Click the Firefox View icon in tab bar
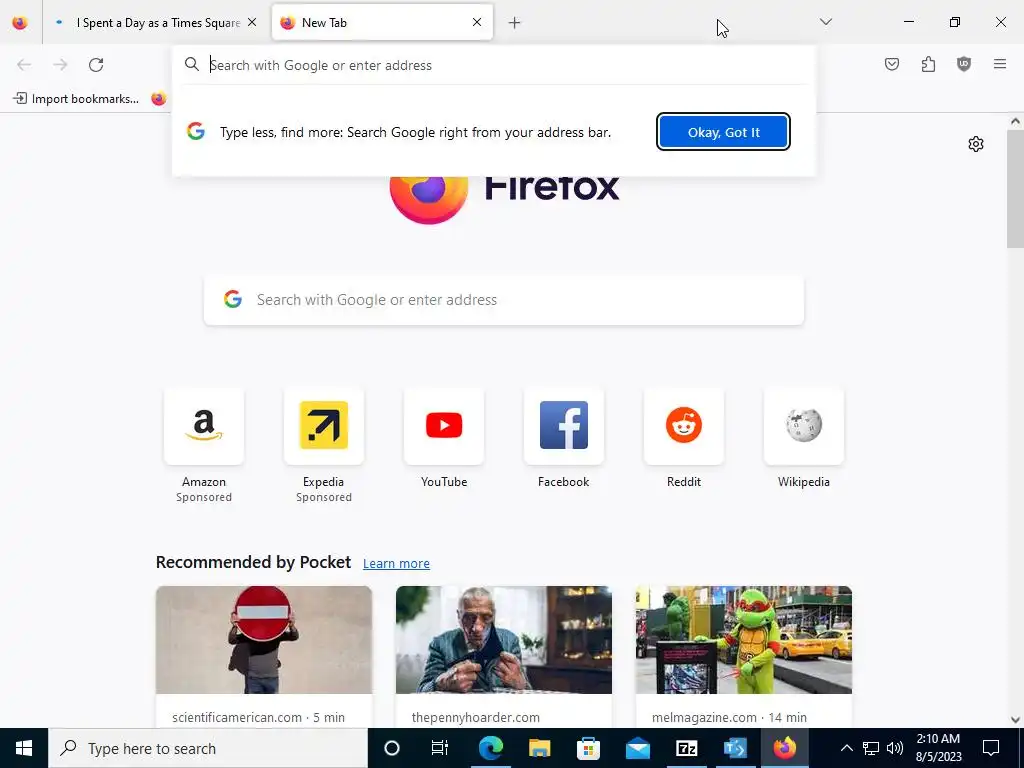This screenshot has height=768, width=1024. (x=20, y=22)
